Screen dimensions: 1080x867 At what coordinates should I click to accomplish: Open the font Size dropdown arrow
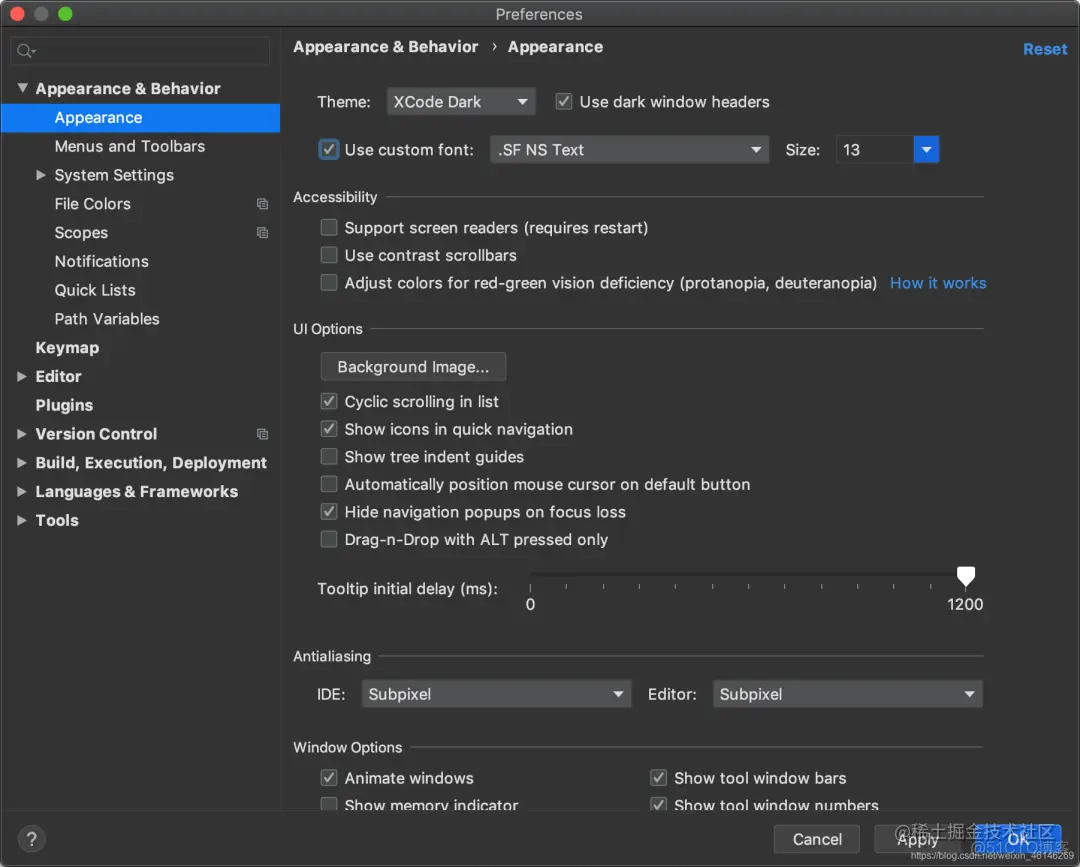[x=926, y=149]
